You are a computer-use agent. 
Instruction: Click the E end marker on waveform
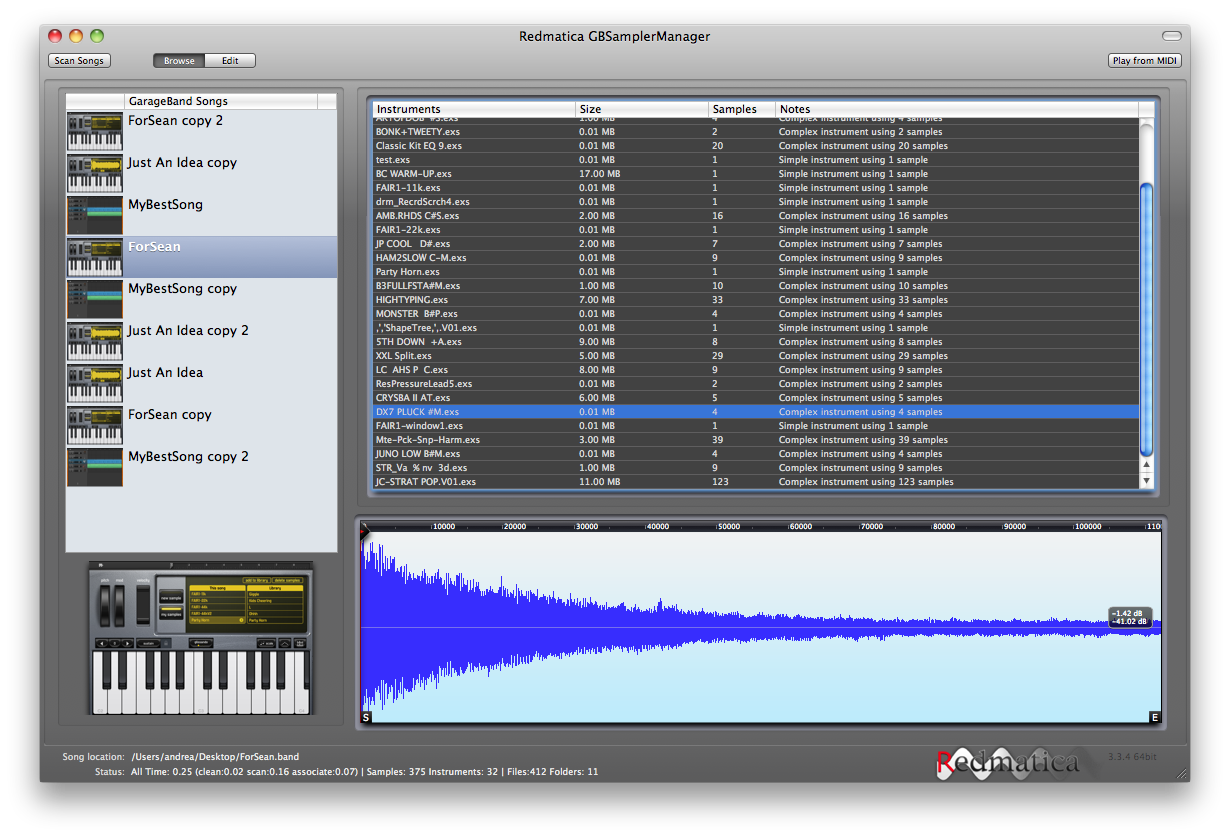coord(1155,717)
